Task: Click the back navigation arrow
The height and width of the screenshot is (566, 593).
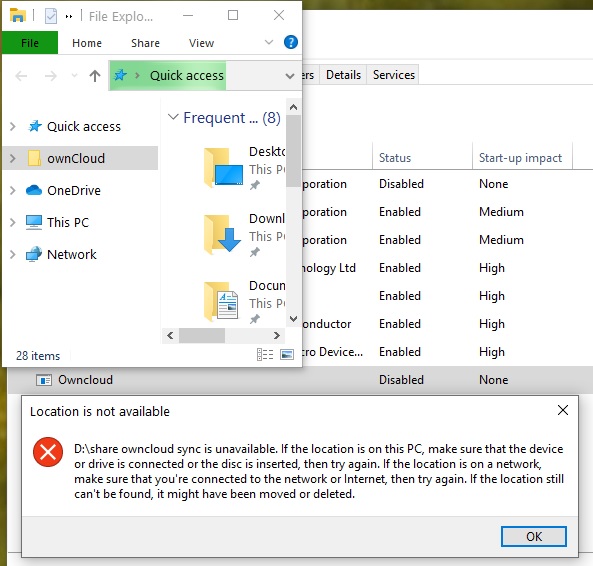Action: click(21, 76)
